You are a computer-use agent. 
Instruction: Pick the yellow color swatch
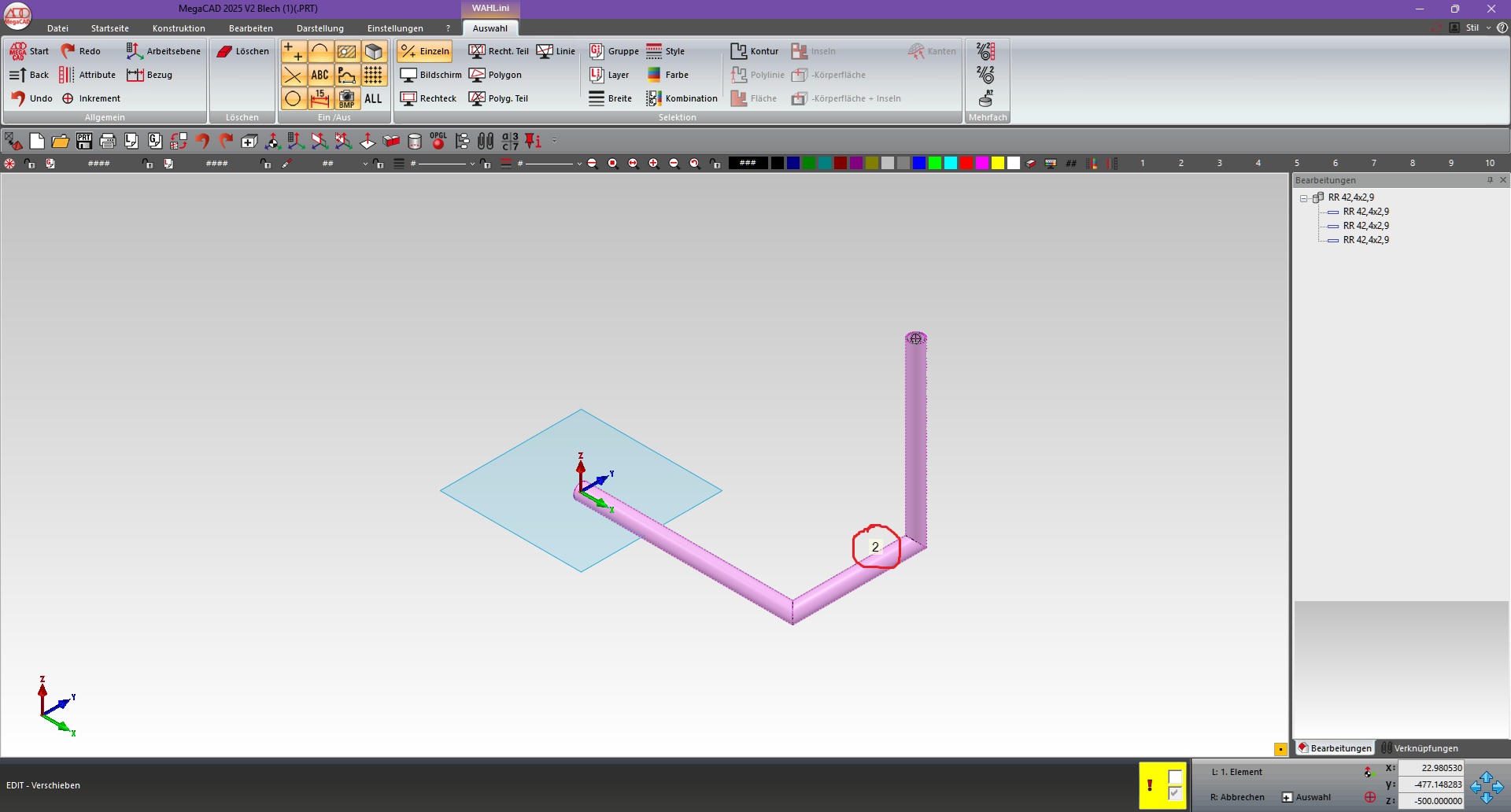pos(998,163)
